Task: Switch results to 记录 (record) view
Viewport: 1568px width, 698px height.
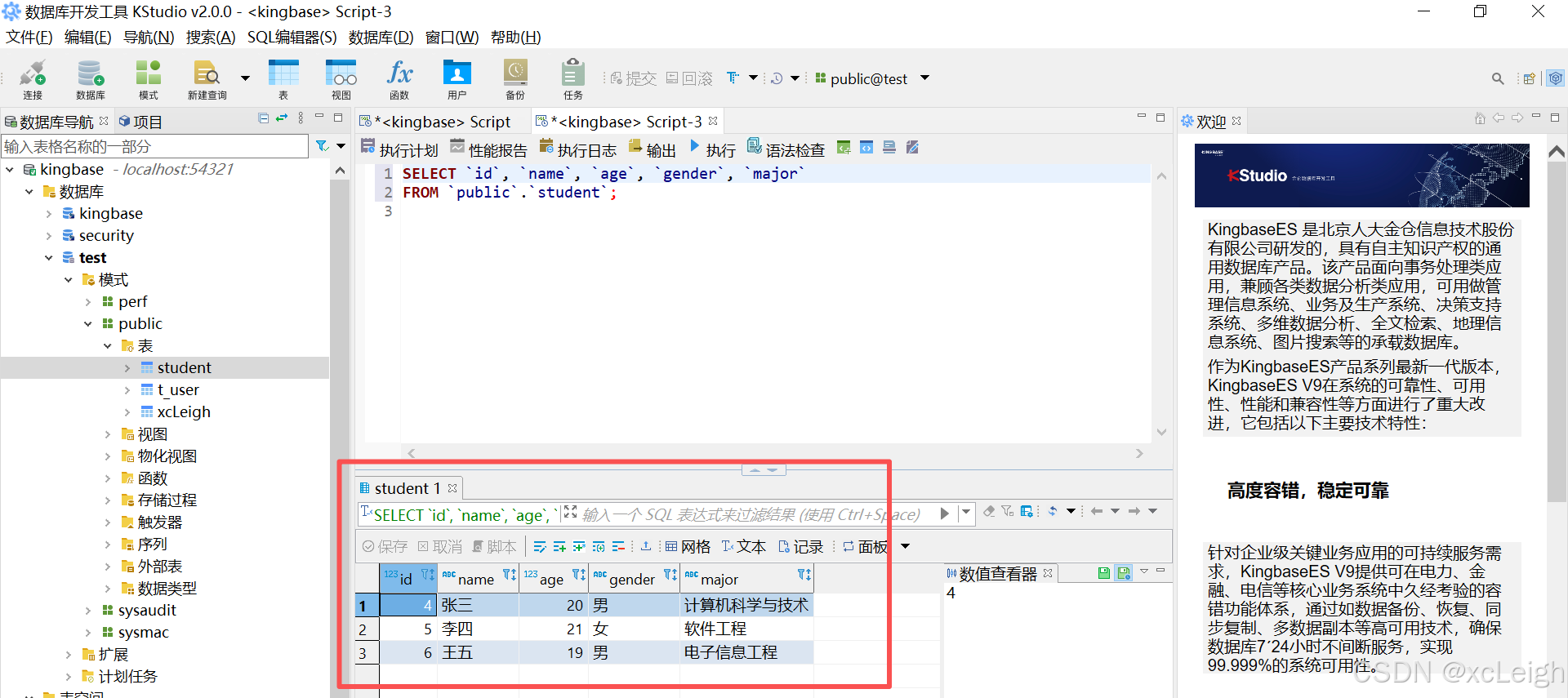Action: tap(800, 546)
